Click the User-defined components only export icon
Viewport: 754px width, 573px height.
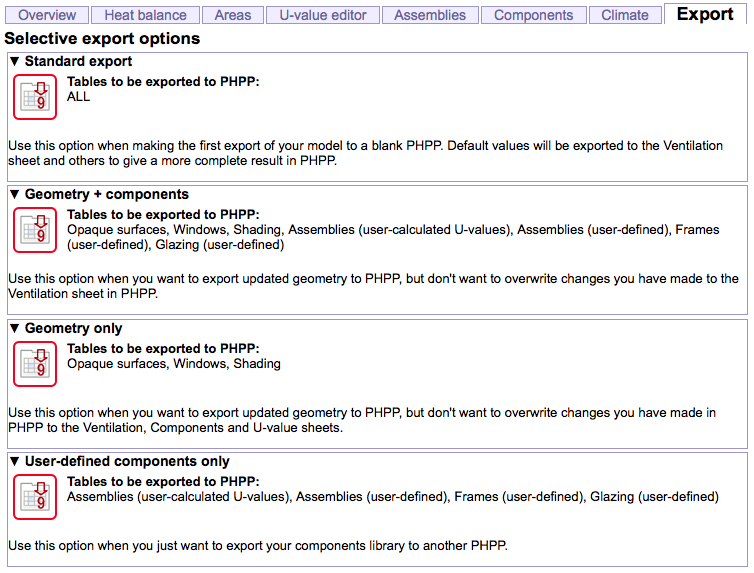click(35, 497)
